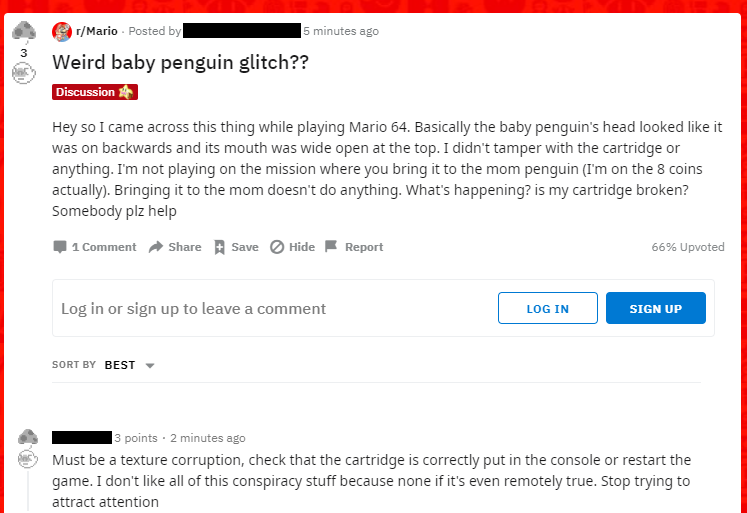This screenshot has height=513, width=747.
Task: Upvote the penguin glitch post
Action: [x=23, y=31]
